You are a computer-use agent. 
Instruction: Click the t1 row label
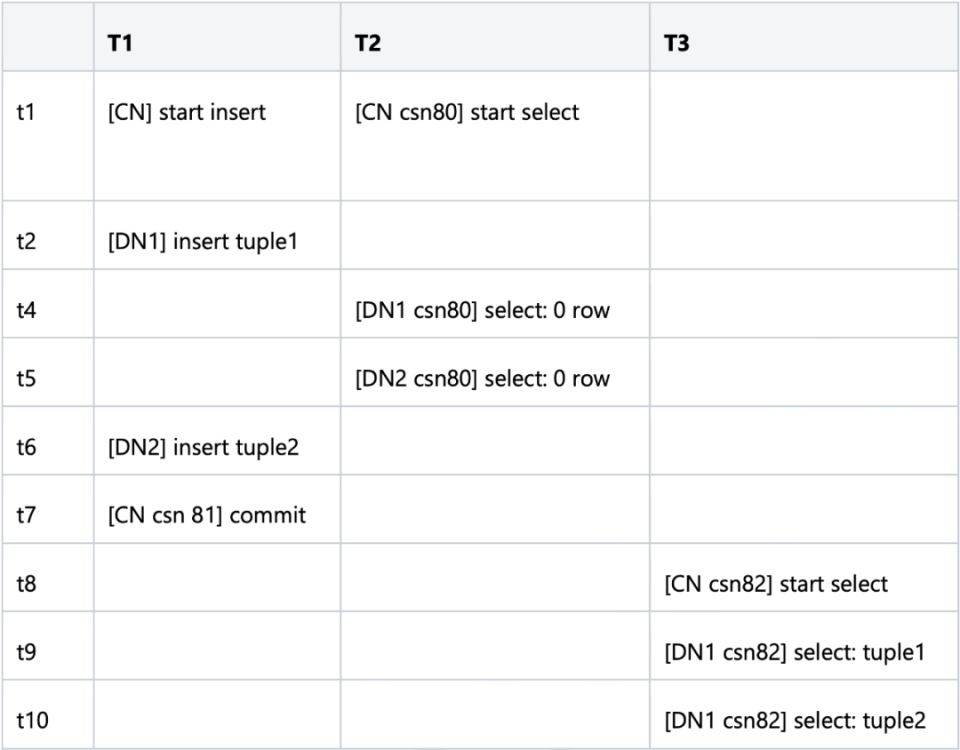click(26, 112)
